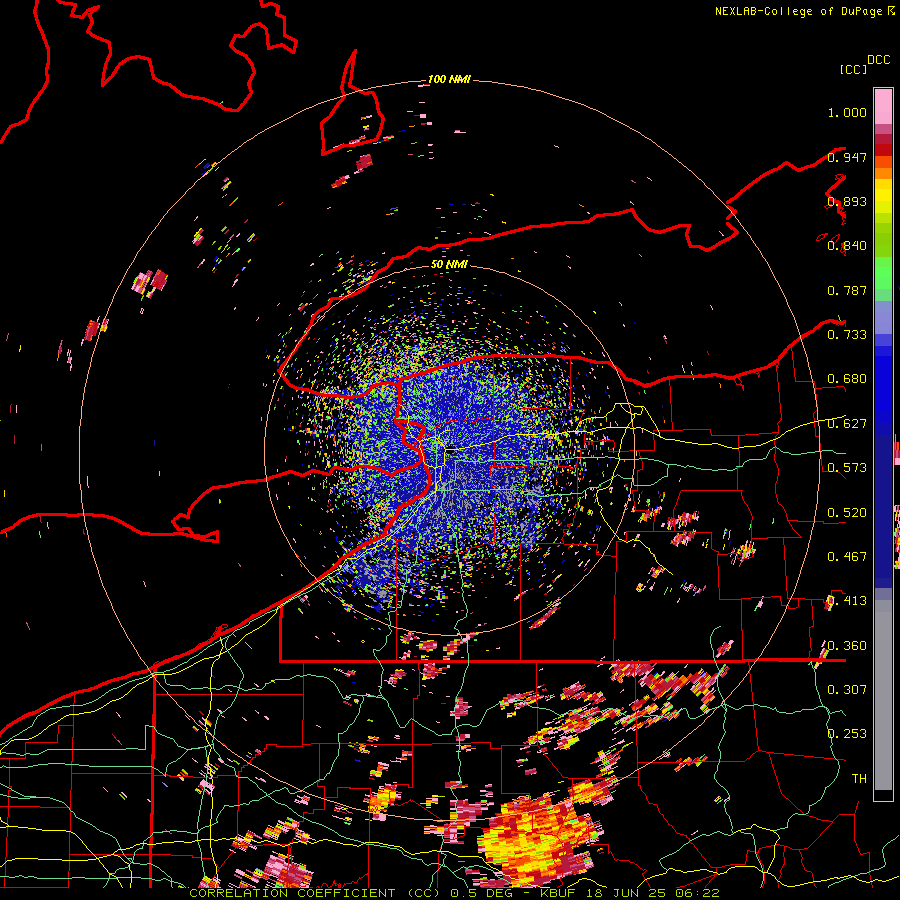Viewport: 900px width, 900px height.
Task: Select the 0.413 scale value
Action: pos(847,601)
